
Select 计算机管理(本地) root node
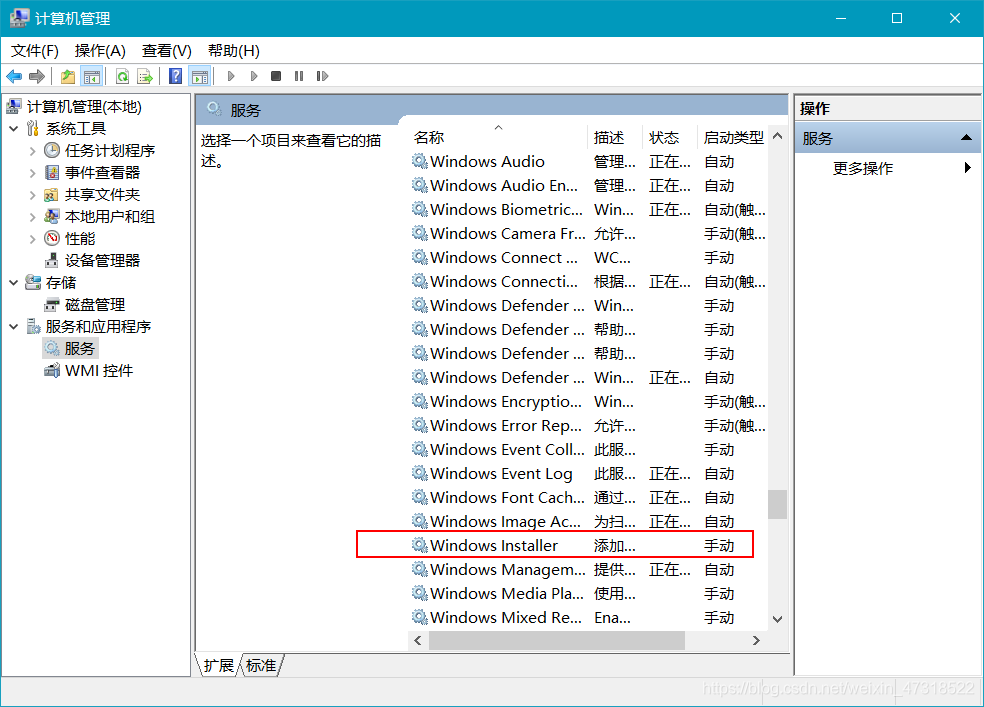tap(83, 107)
